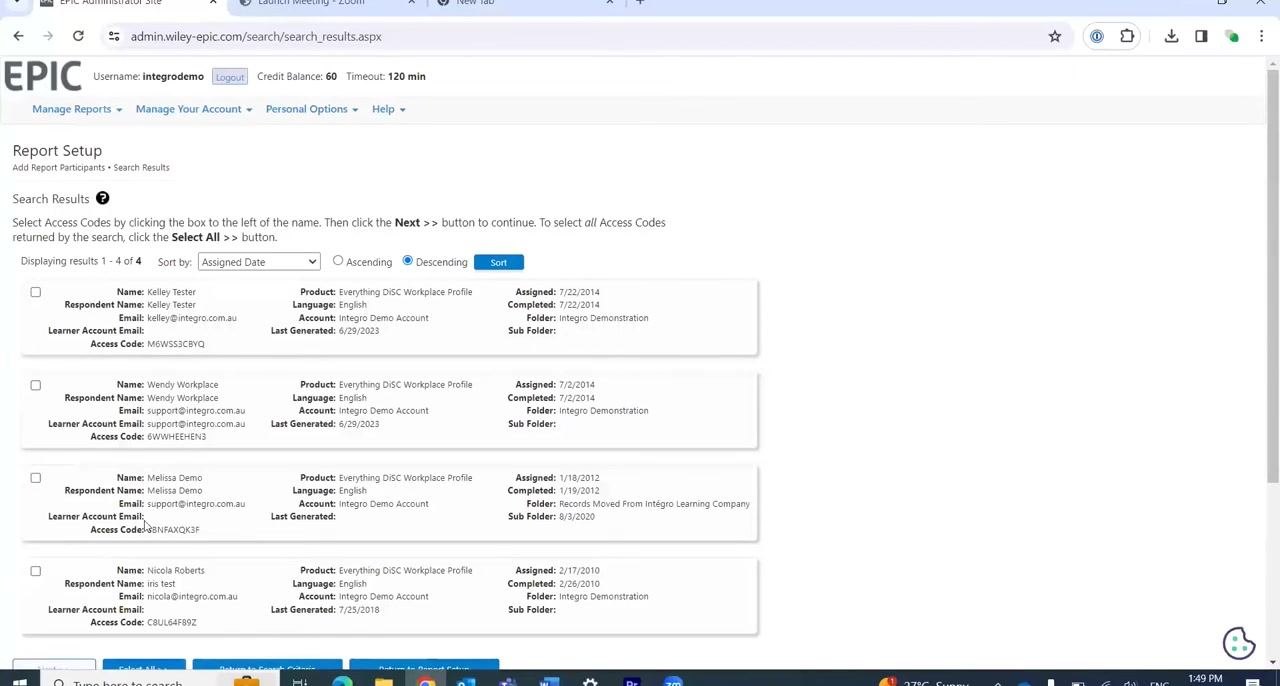Open the tab search dropdown arrow
This screenshot has width=1280, height=686.
pos(17,2)
